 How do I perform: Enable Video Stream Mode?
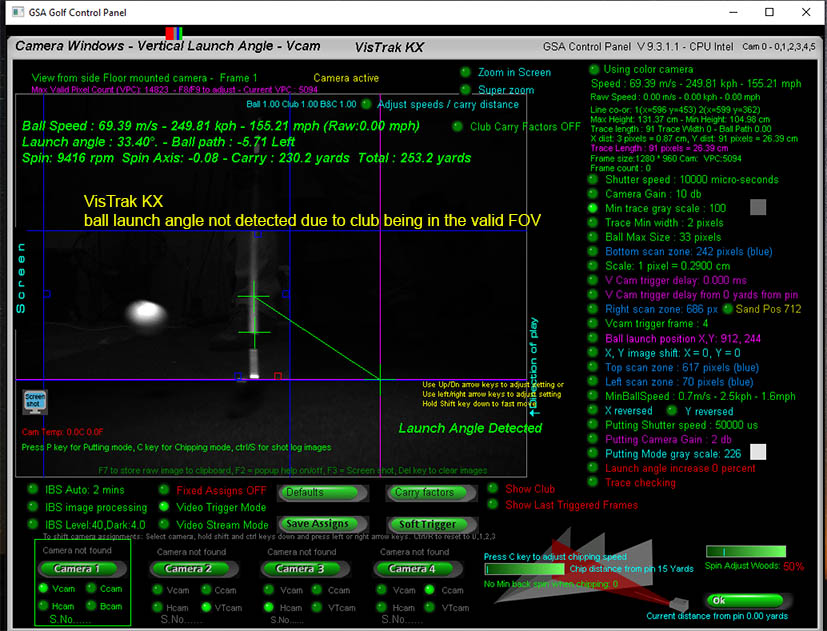point(164,524)
